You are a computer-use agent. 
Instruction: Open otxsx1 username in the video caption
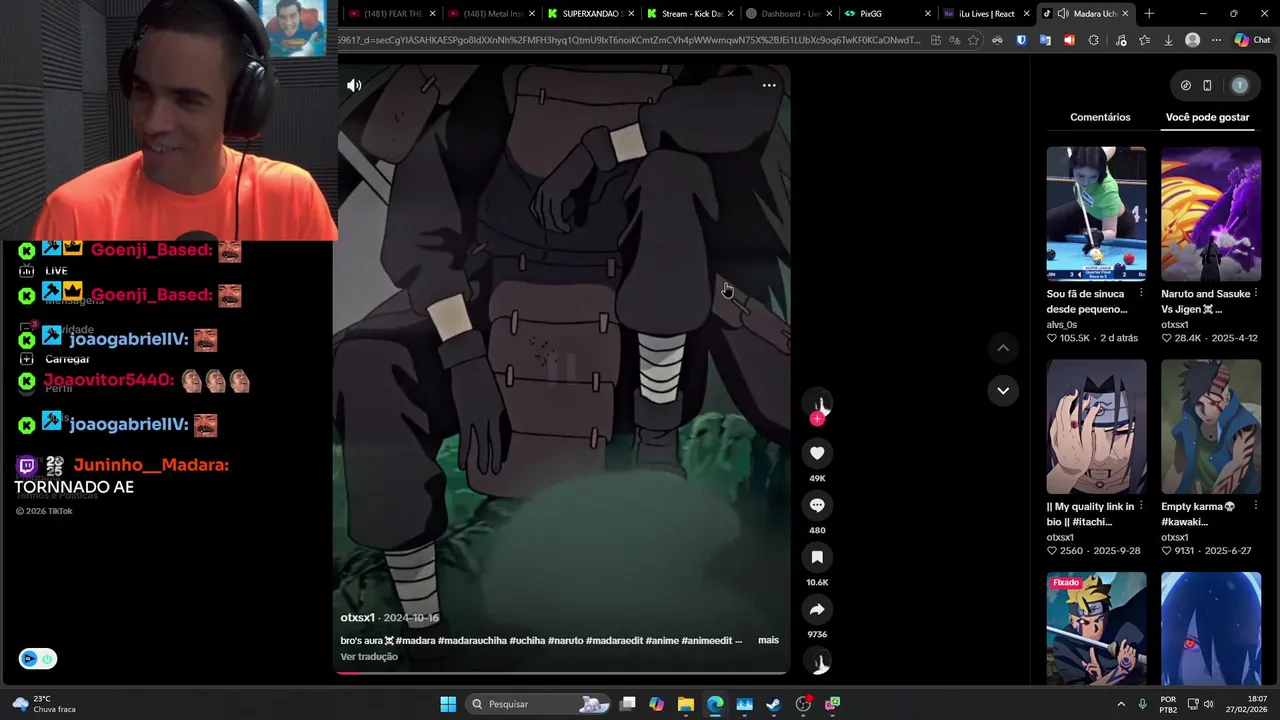pyautogui.click(x=357, y=618)
